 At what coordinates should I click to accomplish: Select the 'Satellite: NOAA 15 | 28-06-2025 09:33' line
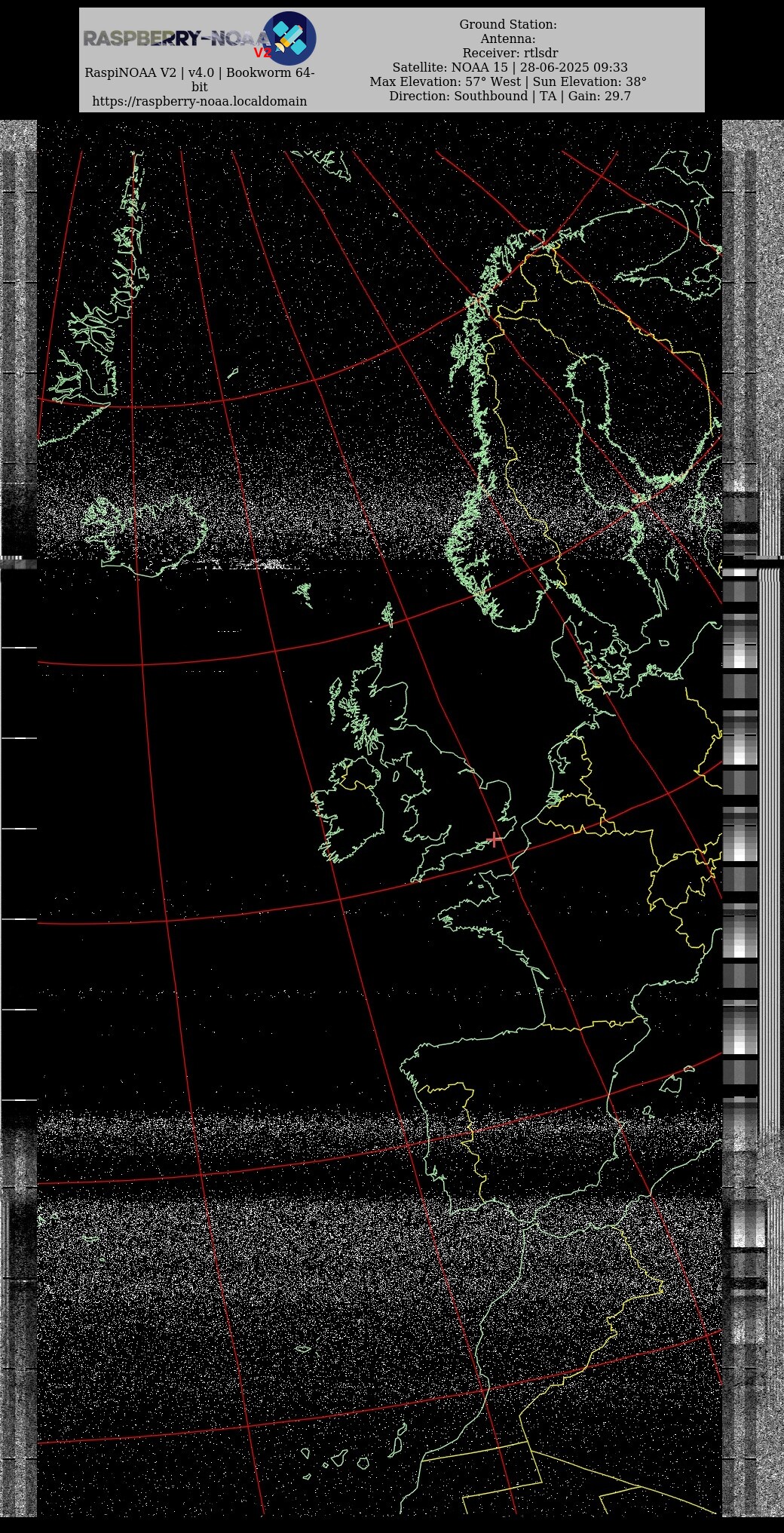click(510, 68)
